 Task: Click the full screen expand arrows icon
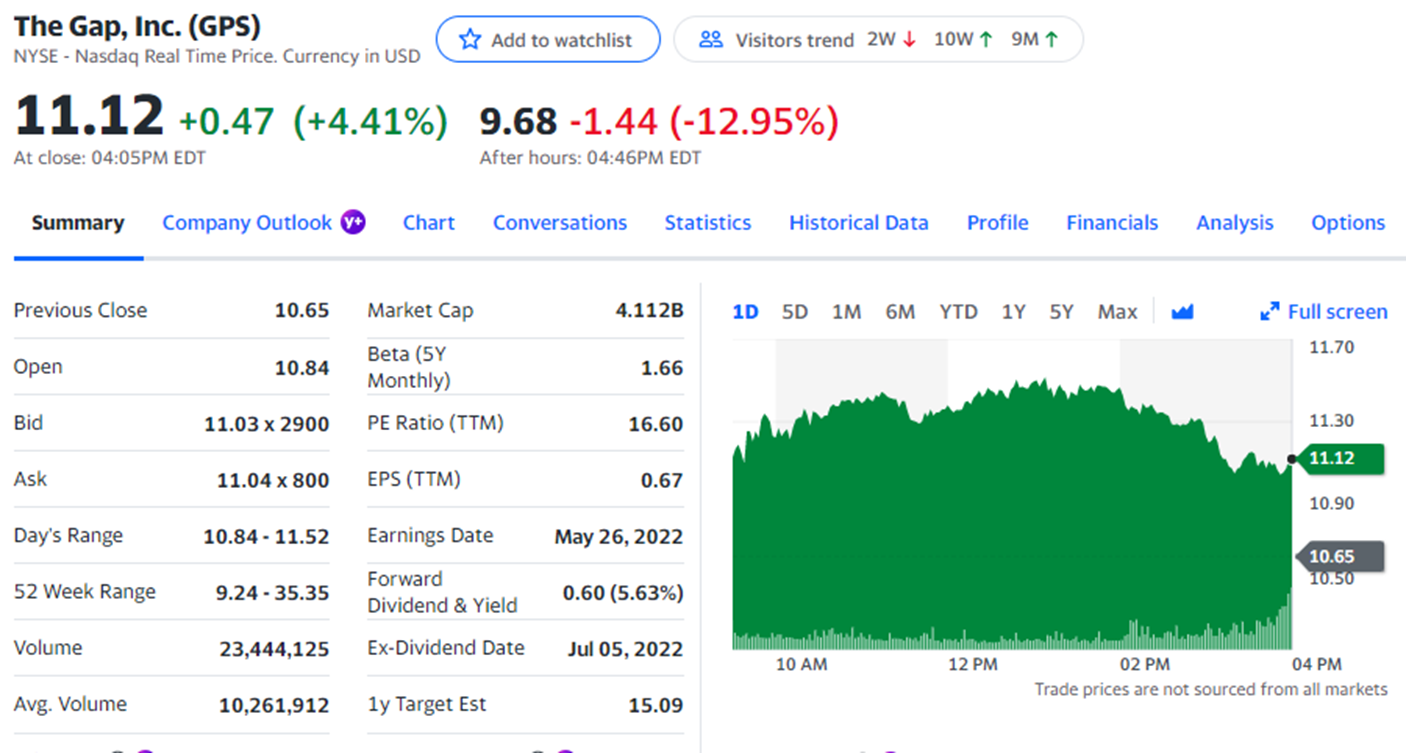pyautogui.click(x=1270, y=312)
